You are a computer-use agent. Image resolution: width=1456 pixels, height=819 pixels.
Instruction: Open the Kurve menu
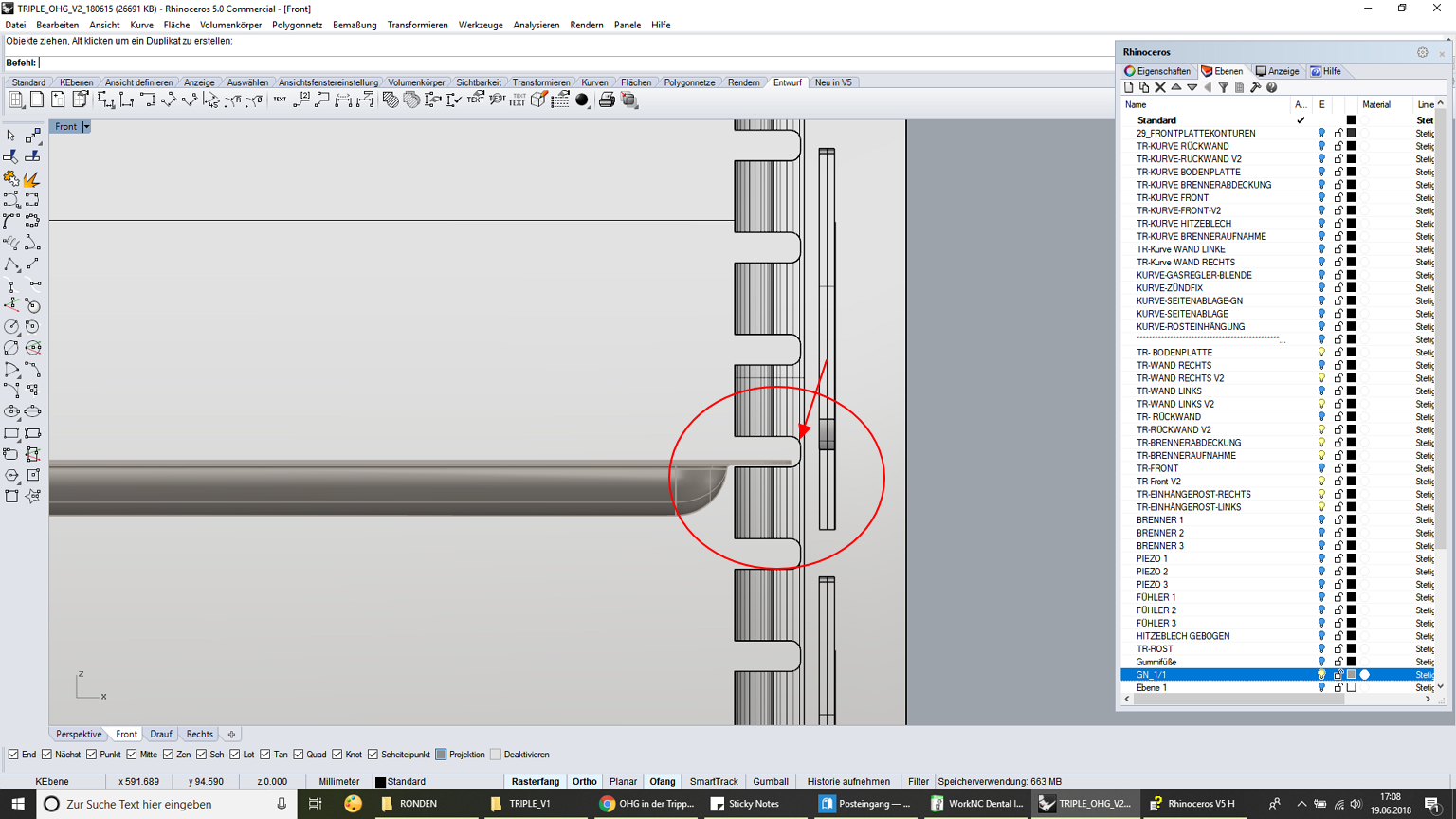point(141,25)
